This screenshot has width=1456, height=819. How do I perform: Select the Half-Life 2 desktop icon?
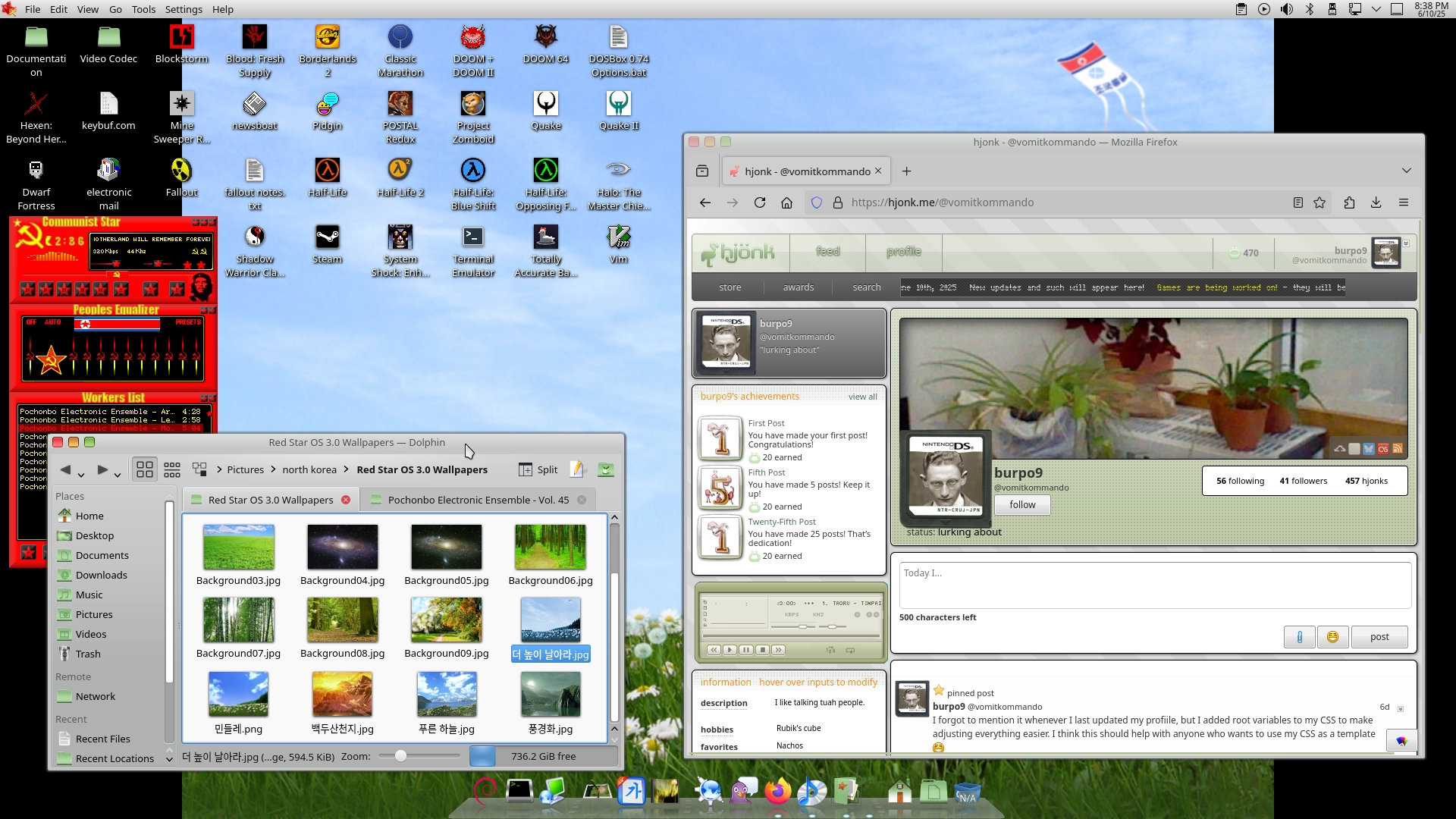pos(400,178)
